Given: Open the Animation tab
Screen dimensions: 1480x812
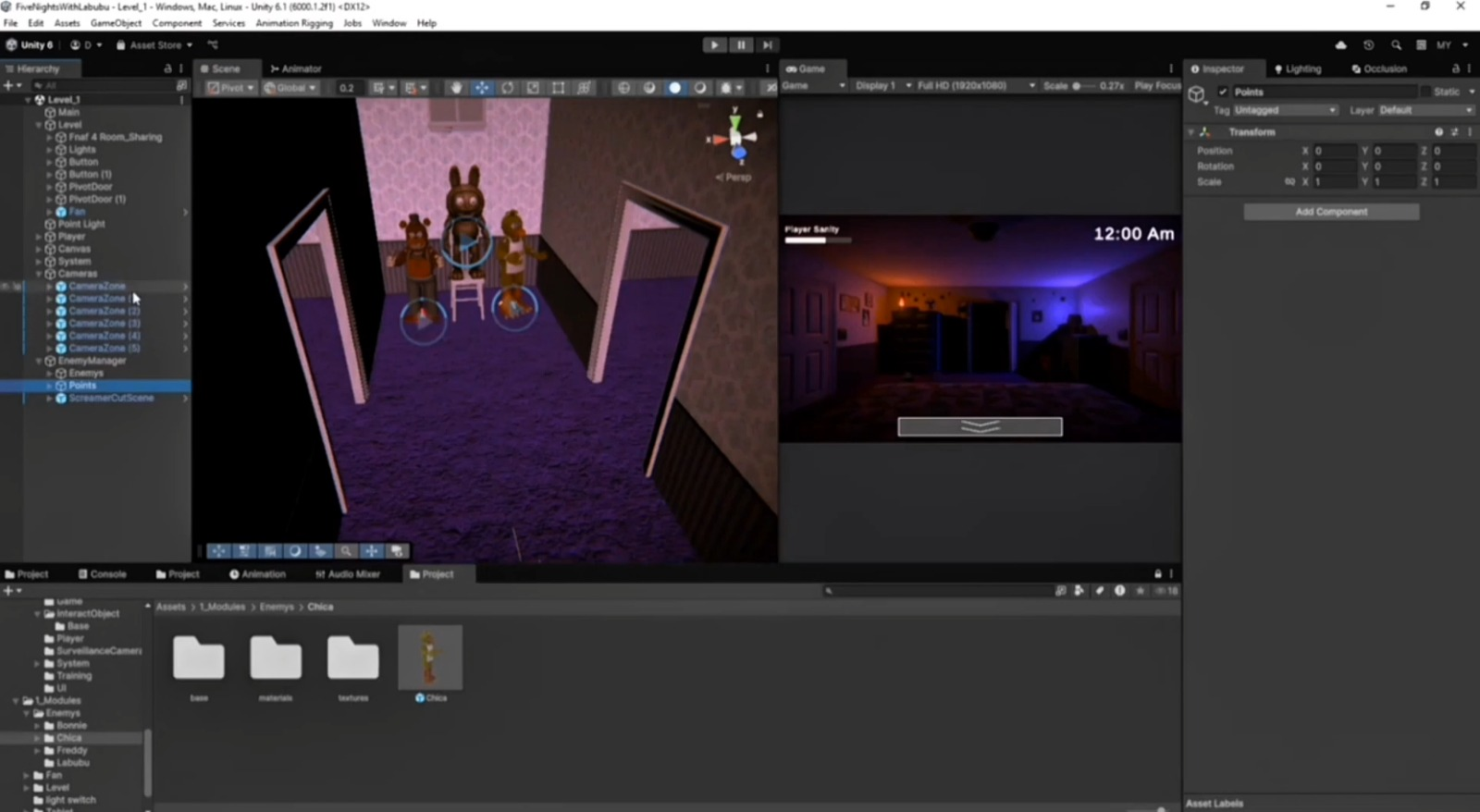Looking at the screenshot, I should 257,574.
